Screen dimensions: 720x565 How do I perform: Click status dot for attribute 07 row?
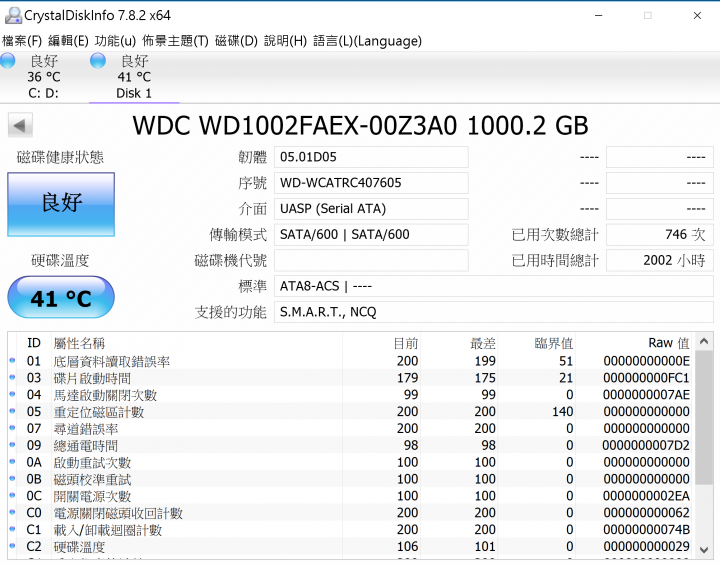point(12,428)
